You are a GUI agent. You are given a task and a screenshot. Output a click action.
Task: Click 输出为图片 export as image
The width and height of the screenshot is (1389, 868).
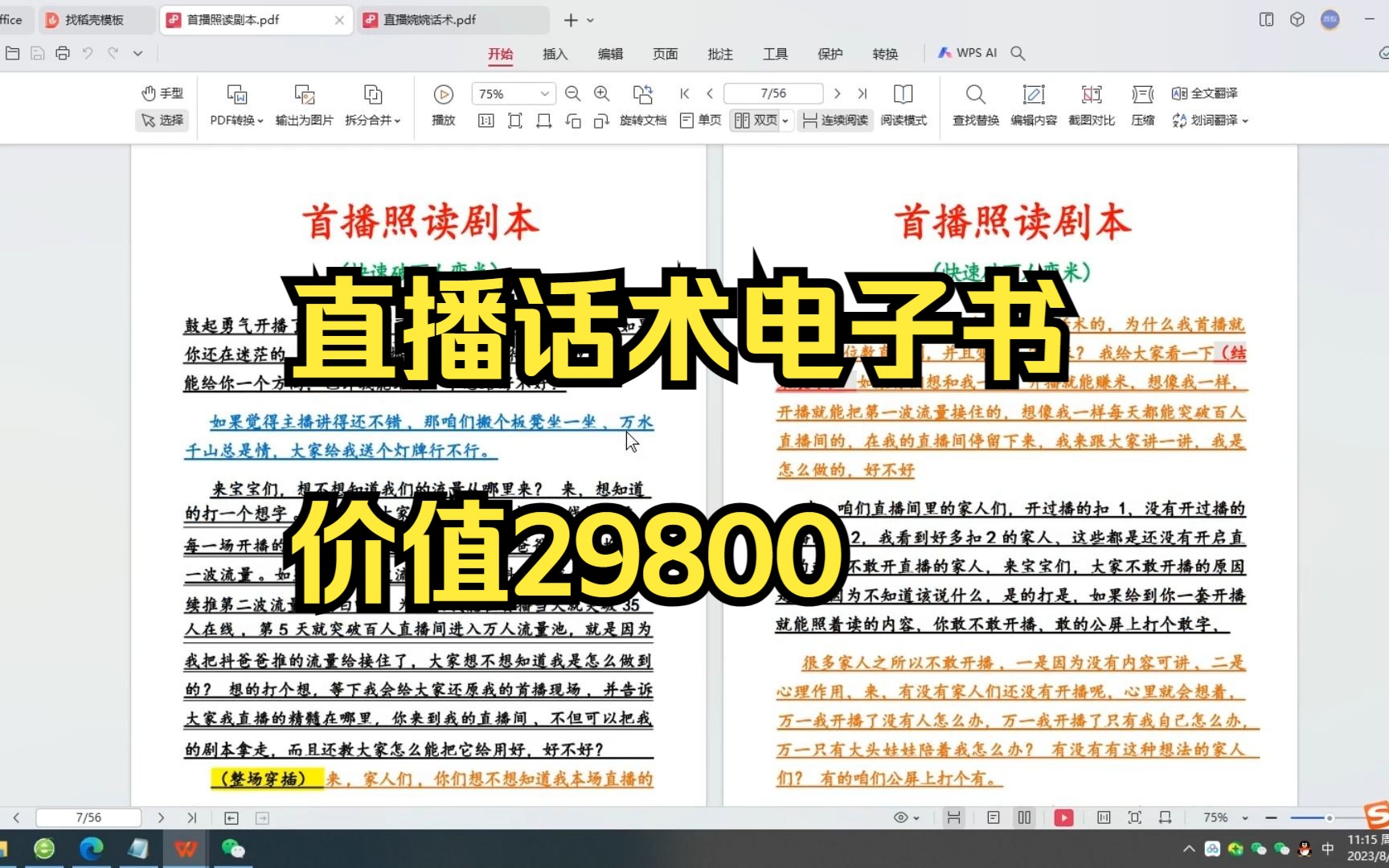304,105
